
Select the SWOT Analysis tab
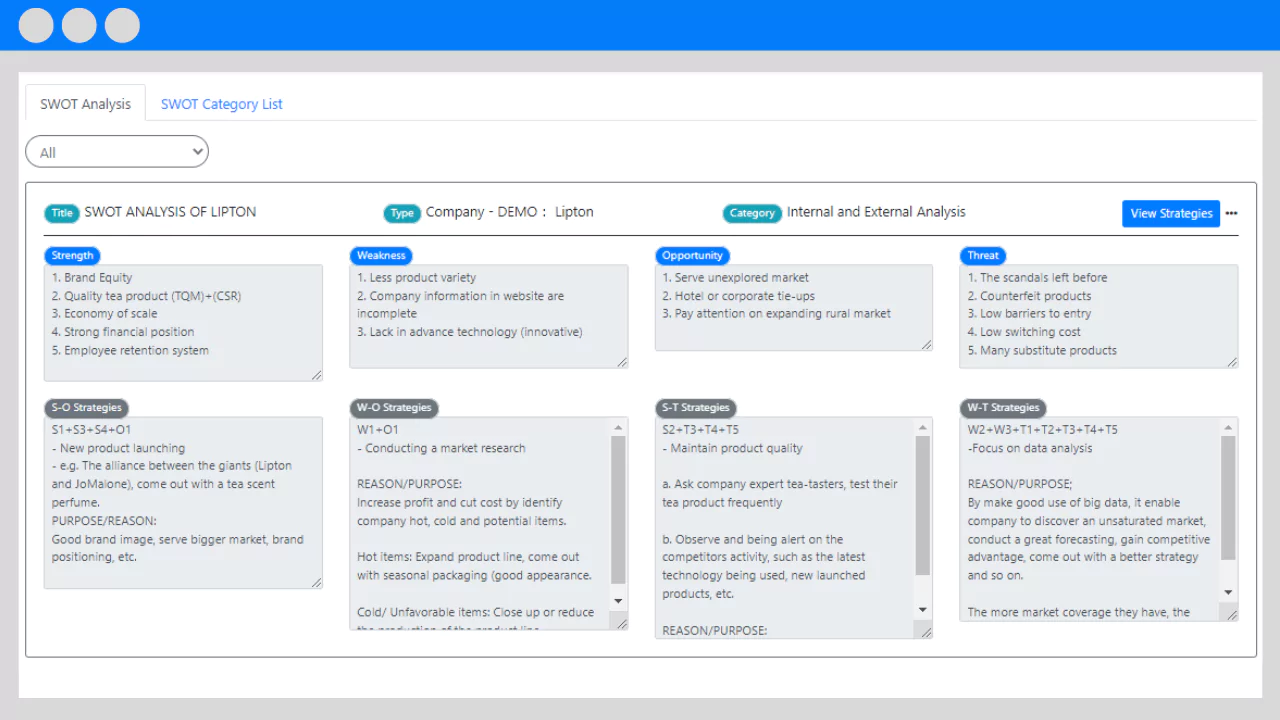coord(85,104)
